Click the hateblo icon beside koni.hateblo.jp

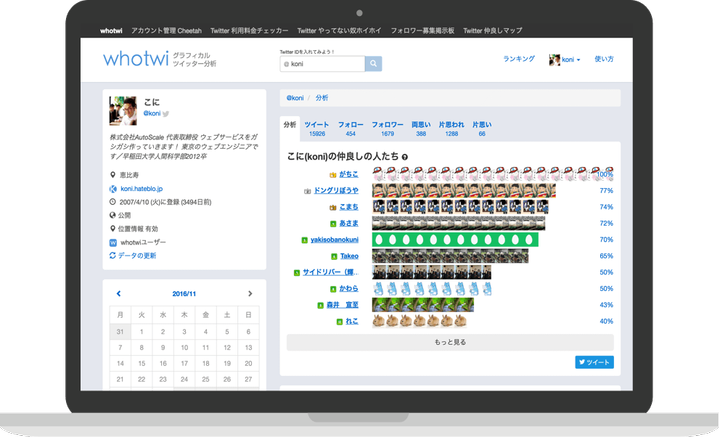point(113,189)
